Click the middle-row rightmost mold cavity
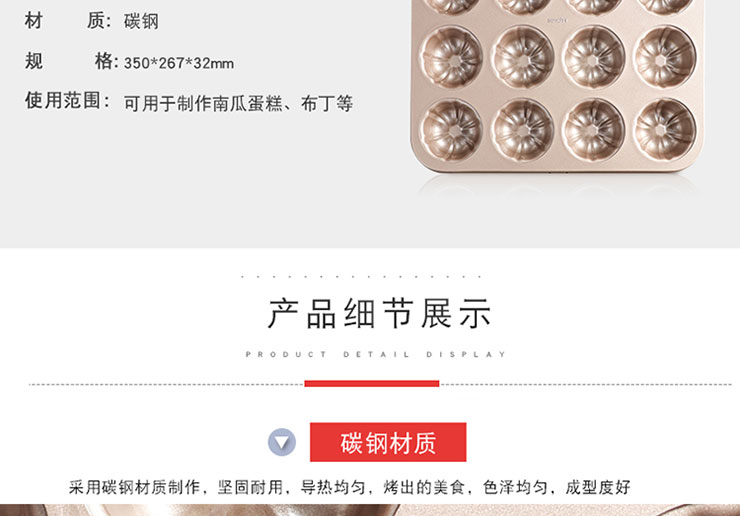 pyautogui.click(x=664, y=58)
